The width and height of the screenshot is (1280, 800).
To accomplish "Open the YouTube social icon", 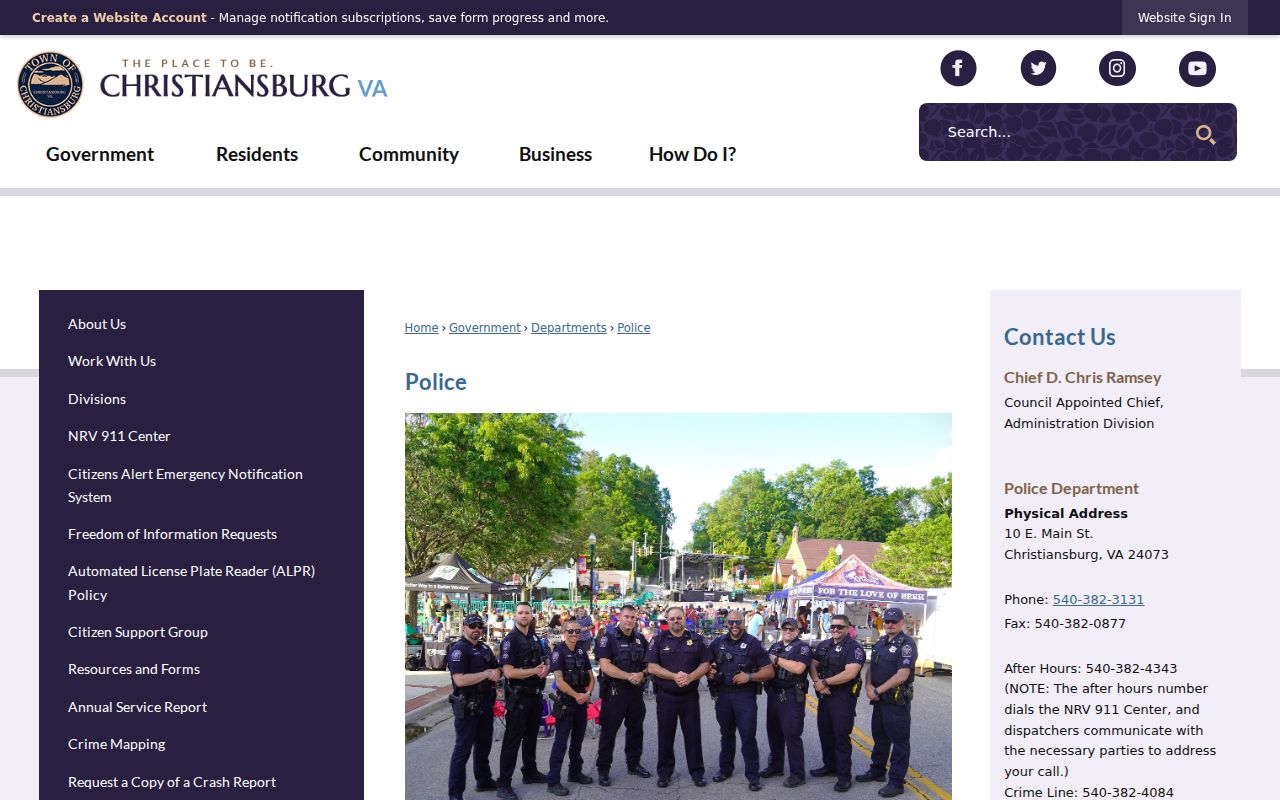I will point(1197,68).
